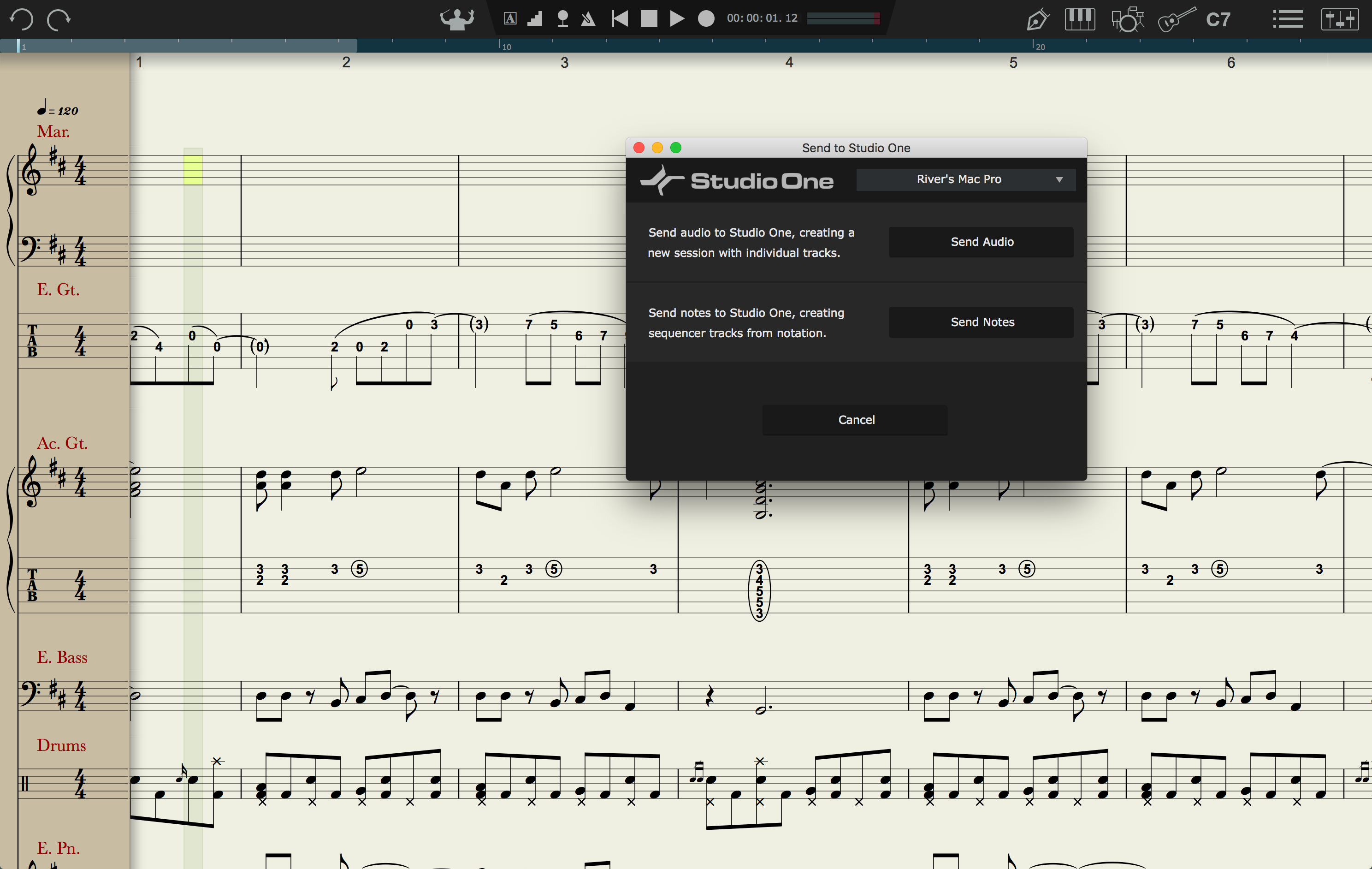
Task: Open the pen nib notation palette
Action: pyautogui.click(x=1037, y=20)
